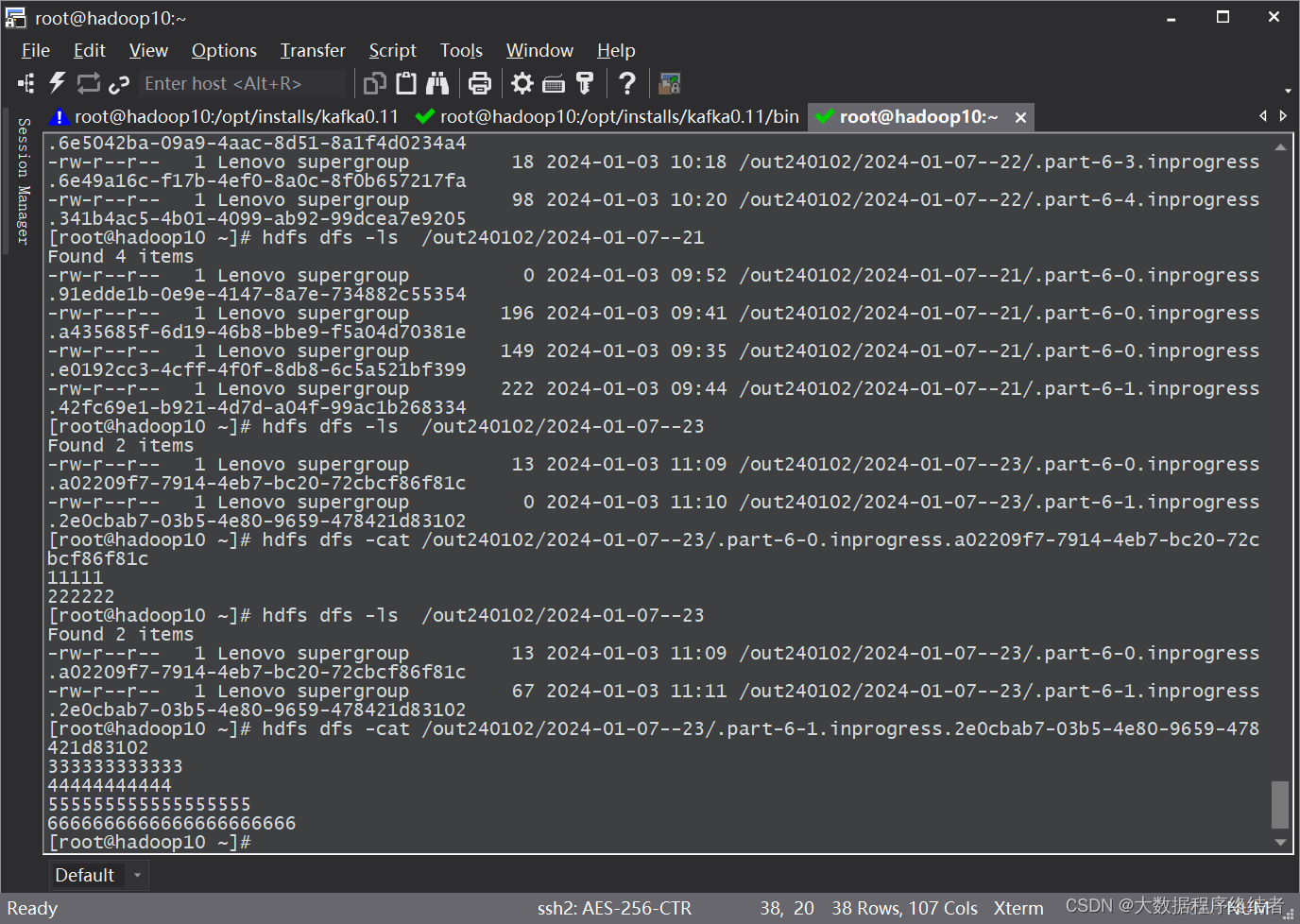Open the View menu
Screen dimensions: 1300x924
point(148,50)
